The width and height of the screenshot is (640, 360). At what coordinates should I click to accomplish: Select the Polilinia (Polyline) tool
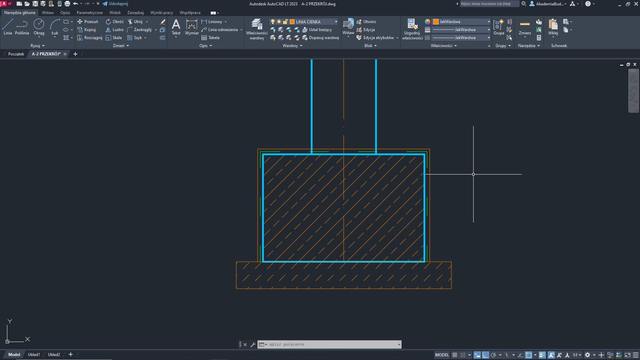click(x=22, y=27)
